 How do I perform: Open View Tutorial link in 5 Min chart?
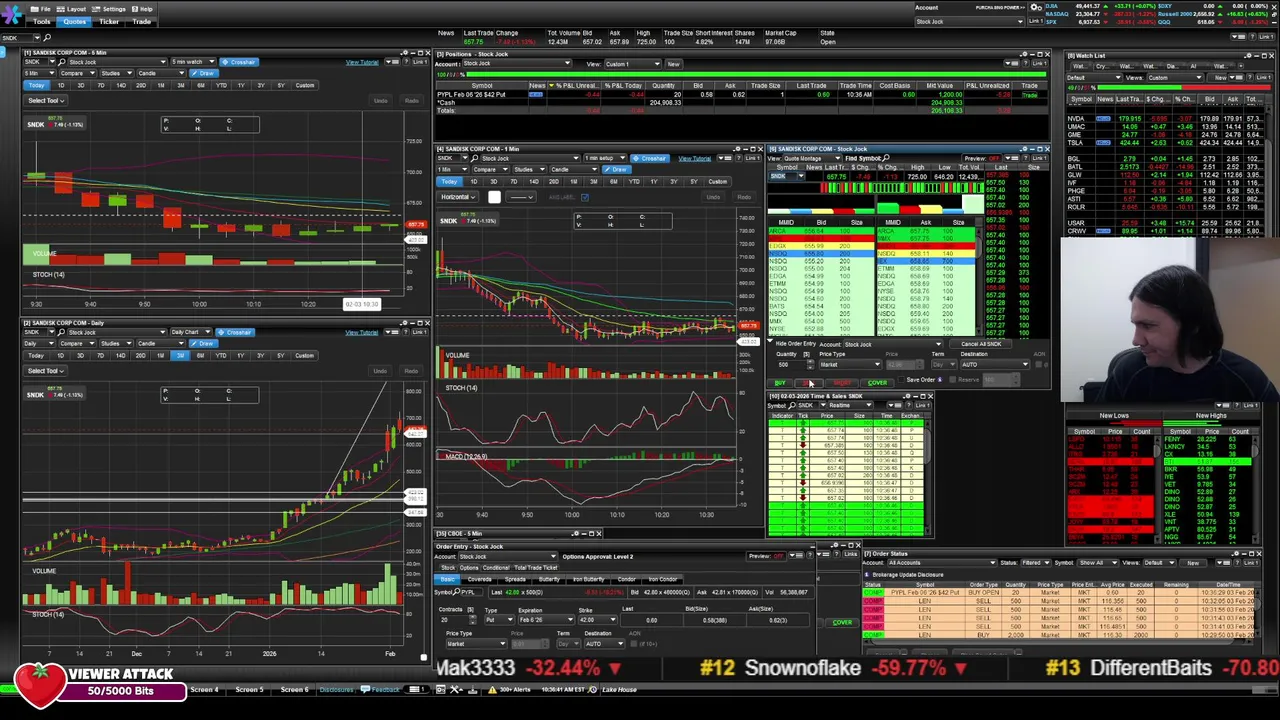362,62
